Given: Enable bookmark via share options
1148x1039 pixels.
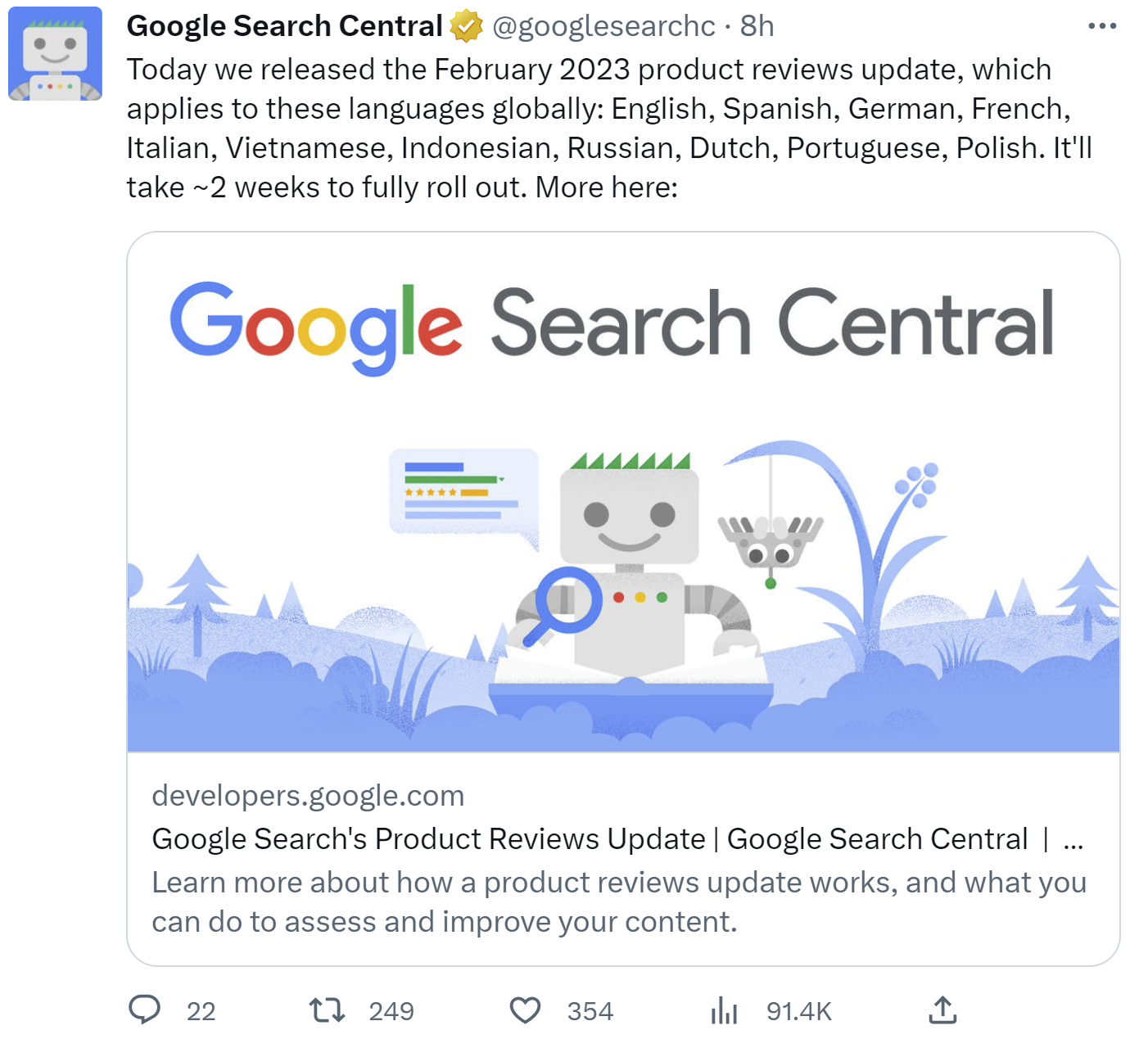Looking at the screenshot, I should tap(943, 1011).
